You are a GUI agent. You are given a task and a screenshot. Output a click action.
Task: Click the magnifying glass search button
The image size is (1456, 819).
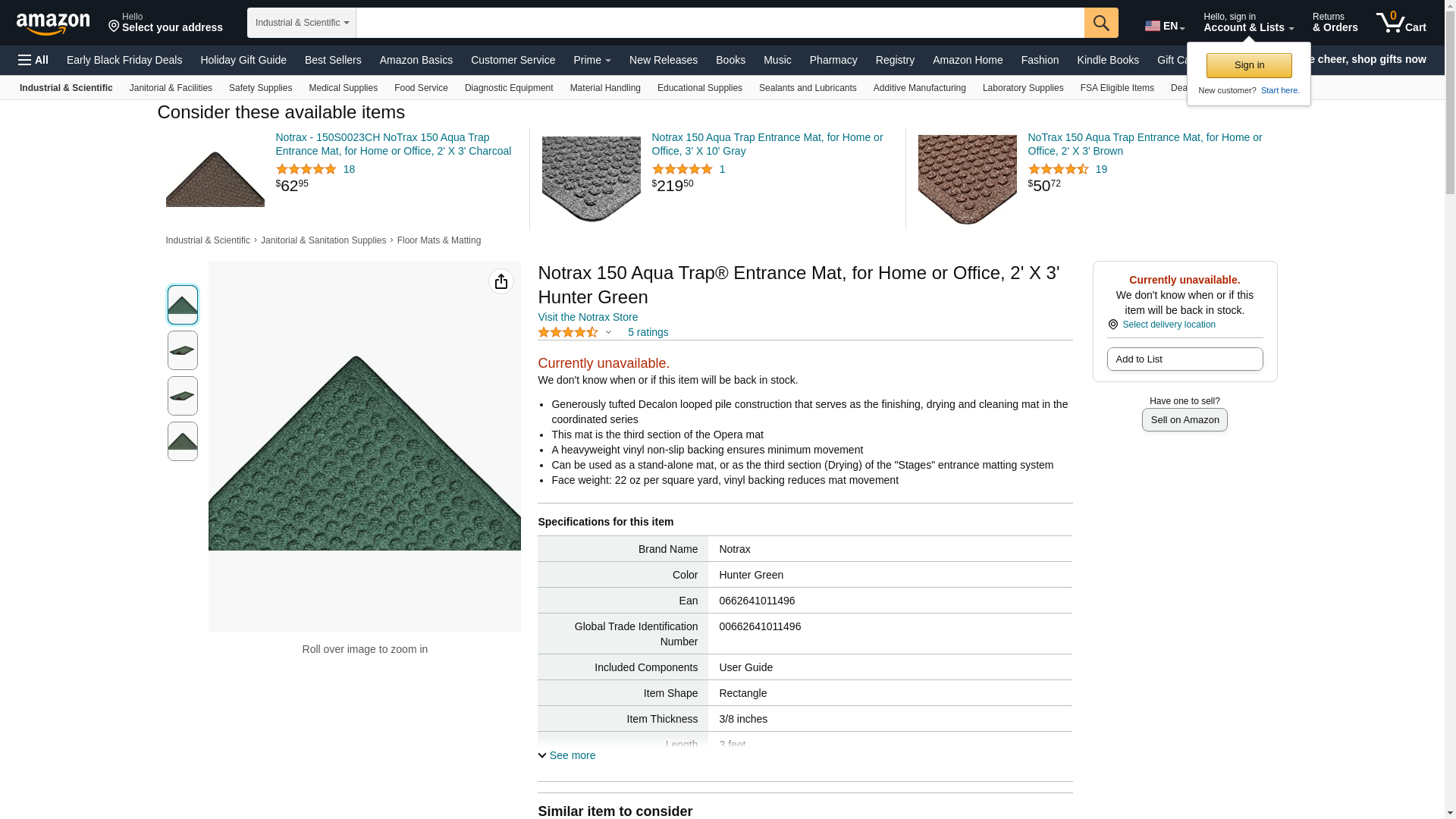tap(1101, 23)
